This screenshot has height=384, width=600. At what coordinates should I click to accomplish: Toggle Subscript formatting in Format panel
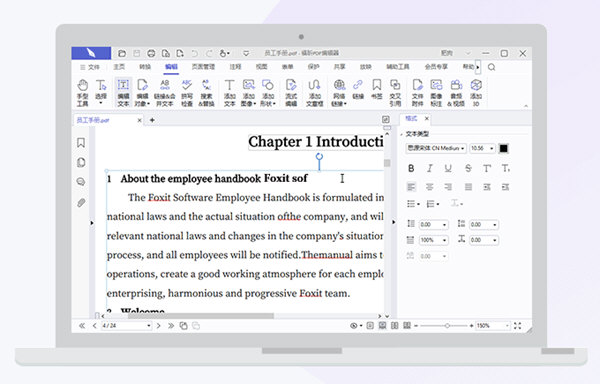[505, 168]
